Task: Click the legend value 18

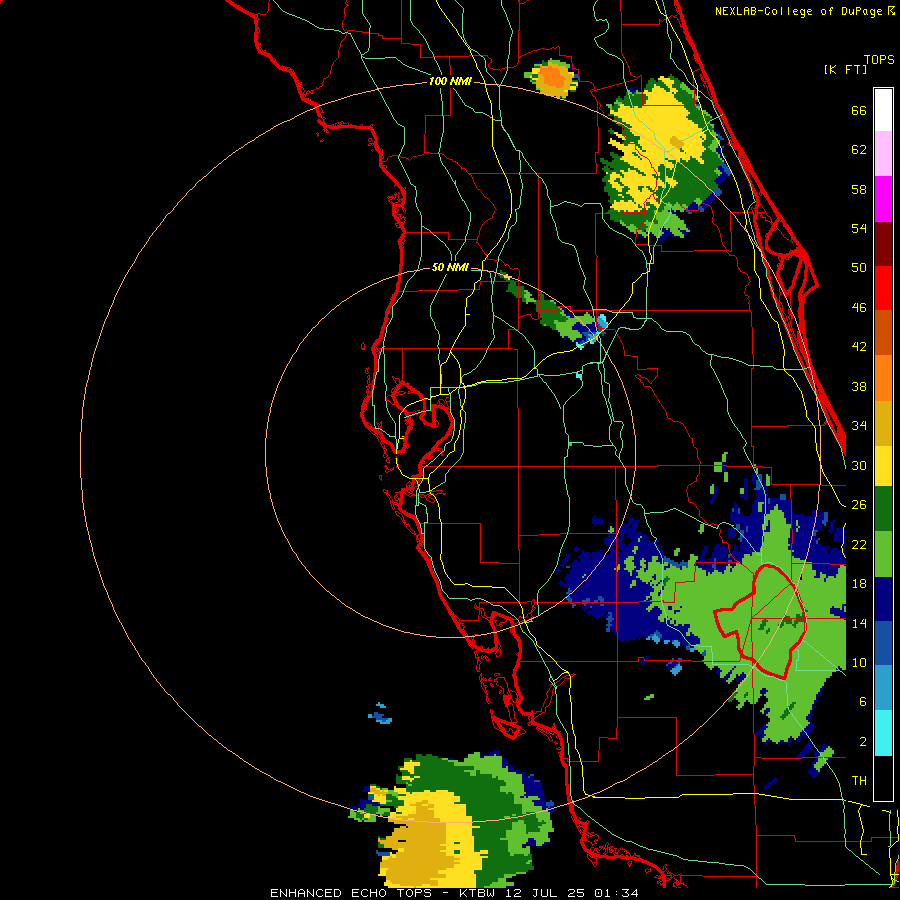Action: (859, 584)
